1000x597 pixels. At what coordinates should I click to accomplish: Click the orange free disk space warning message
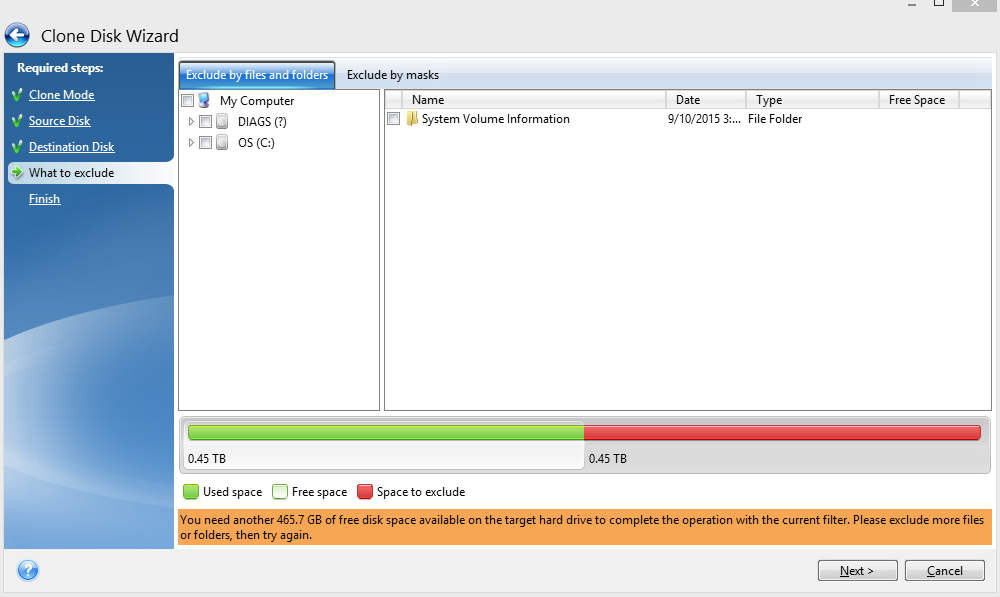[585, 527]
